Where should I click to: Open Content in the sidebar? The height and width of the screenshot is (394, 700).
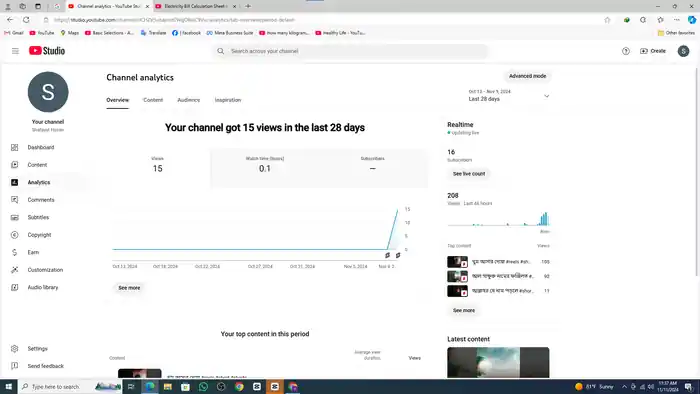(37, 165)
